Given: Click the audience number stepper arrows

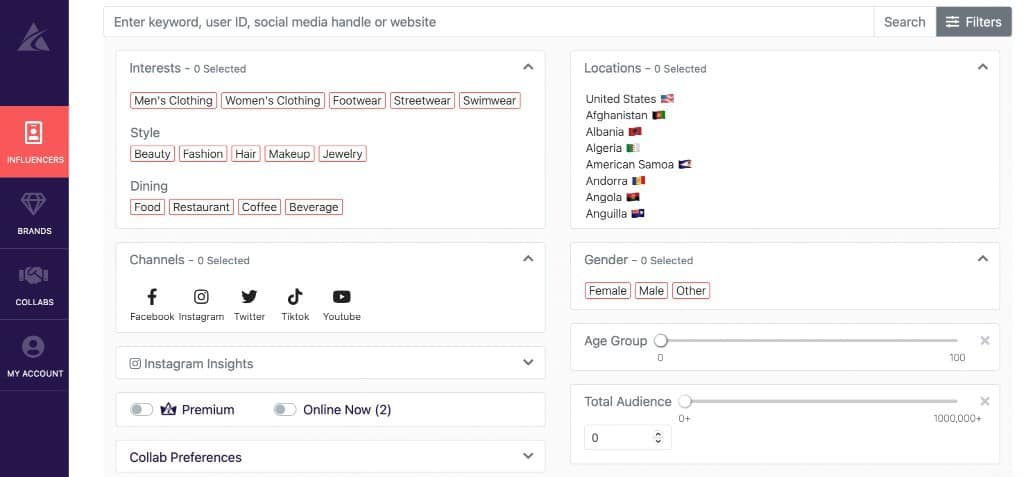Looking at the screenshot, I should coord(658,437).
